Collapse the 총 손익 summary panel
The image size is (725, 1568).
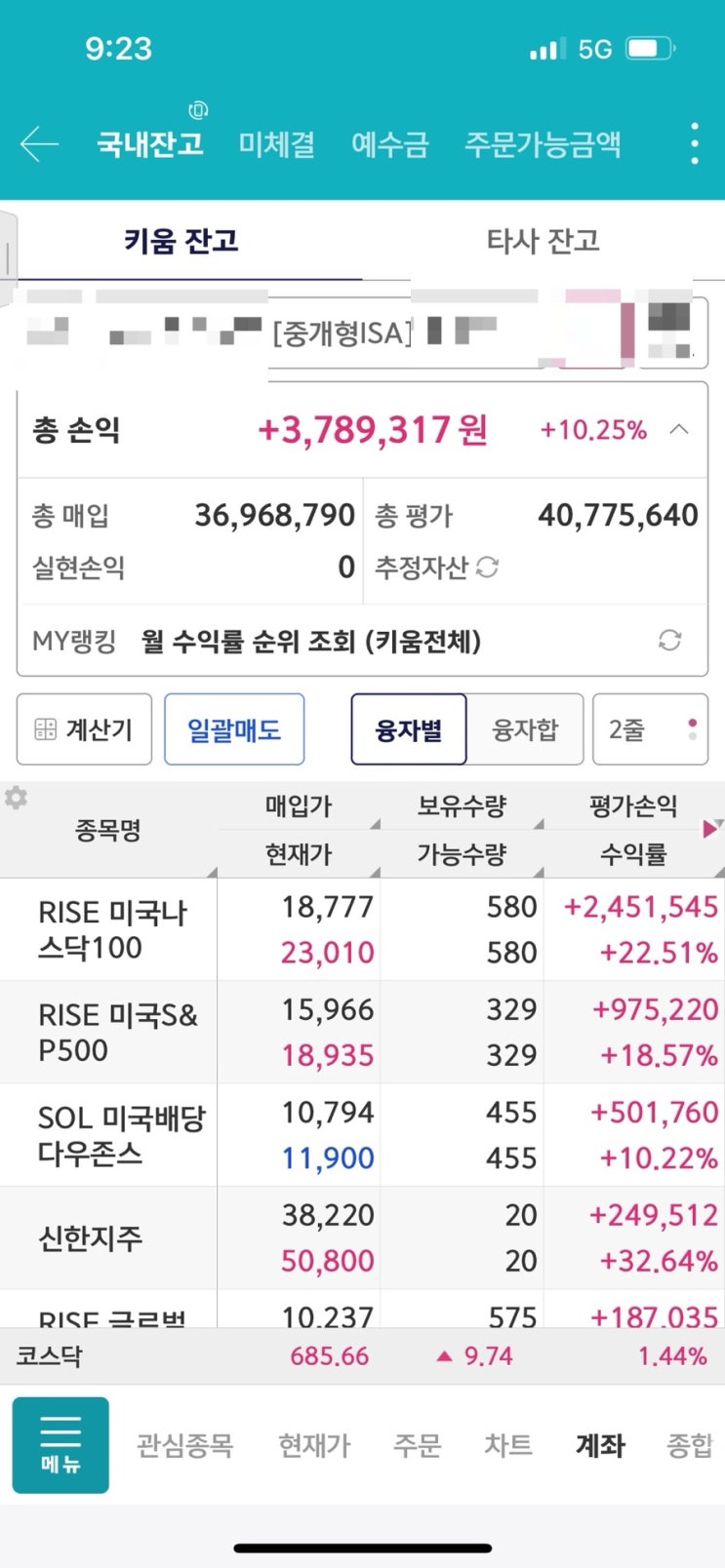coord(679,429)
